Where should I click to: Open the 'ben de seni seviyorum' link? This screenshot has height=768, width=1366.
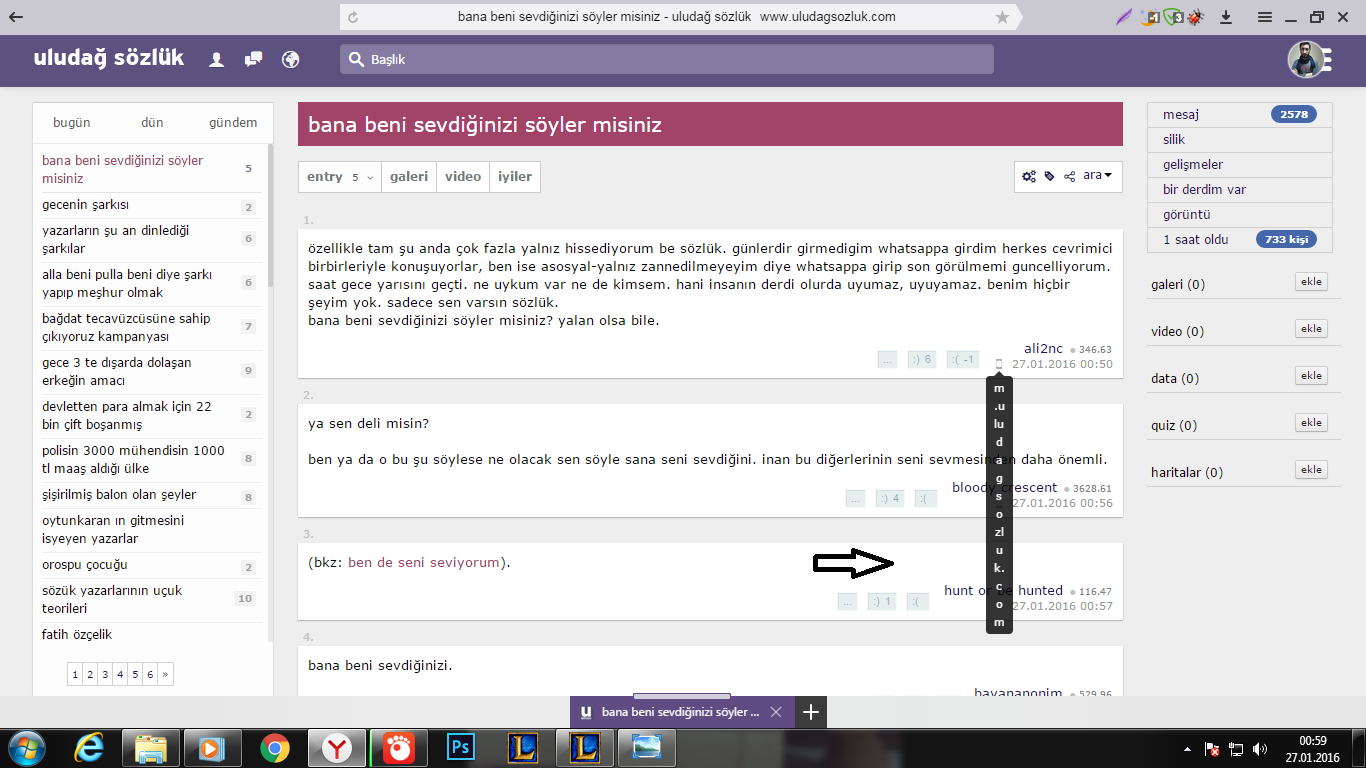(424, 562)
